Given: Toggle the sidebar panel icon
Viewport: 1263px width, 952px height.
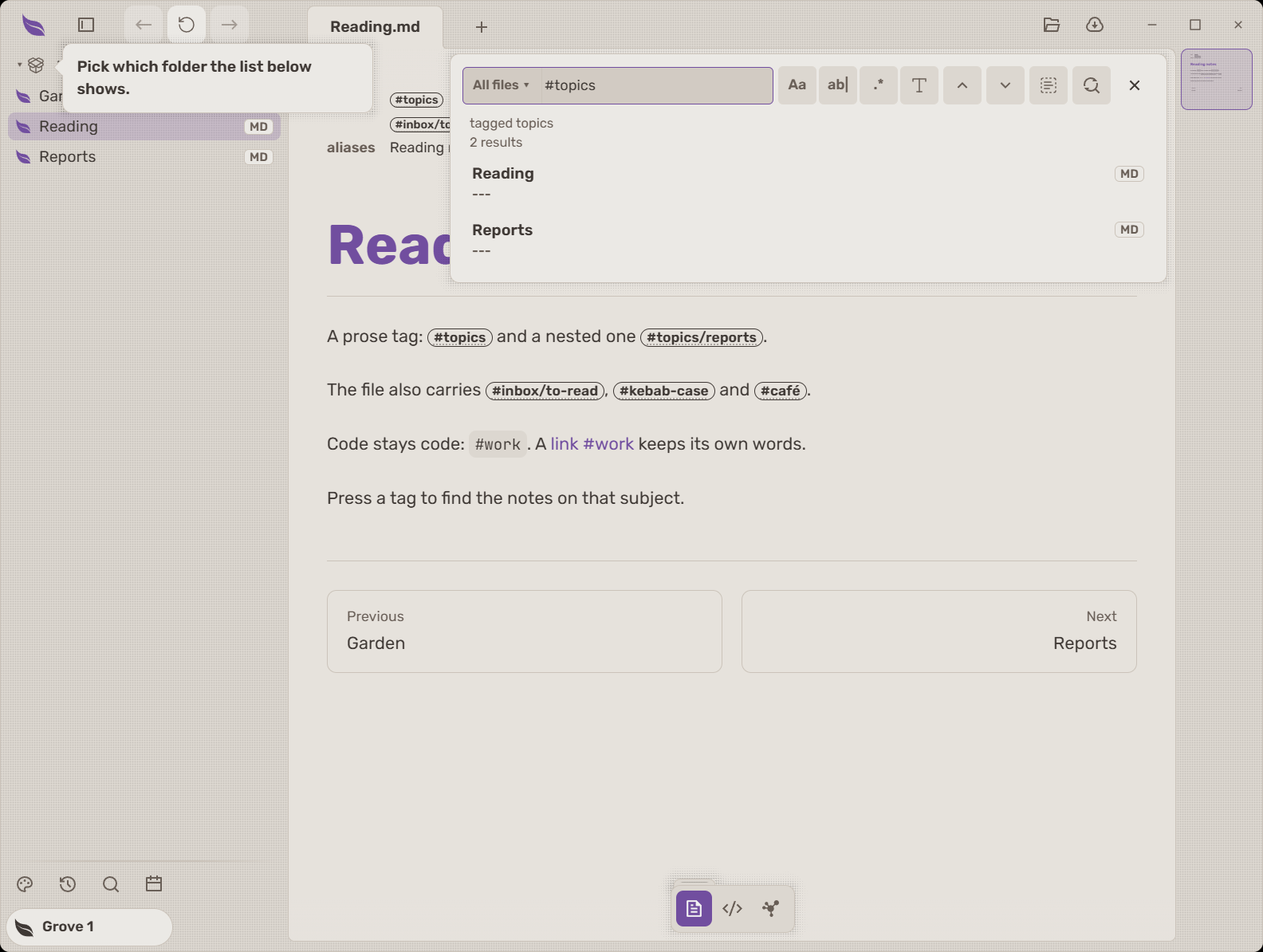Looking at the screenshot, I should tap(86, 25).
